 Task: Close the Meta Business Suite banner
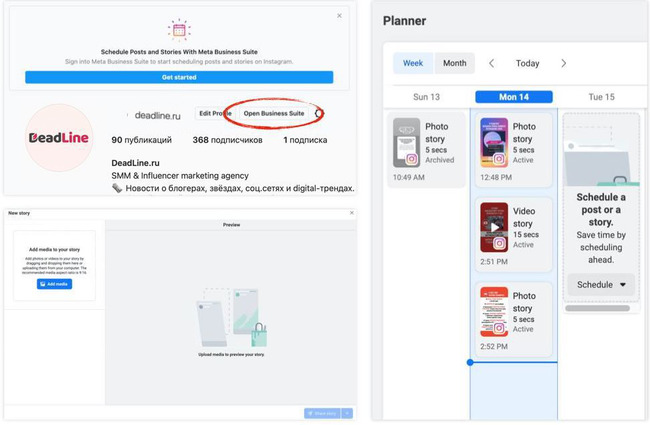[x=339, y=16]
